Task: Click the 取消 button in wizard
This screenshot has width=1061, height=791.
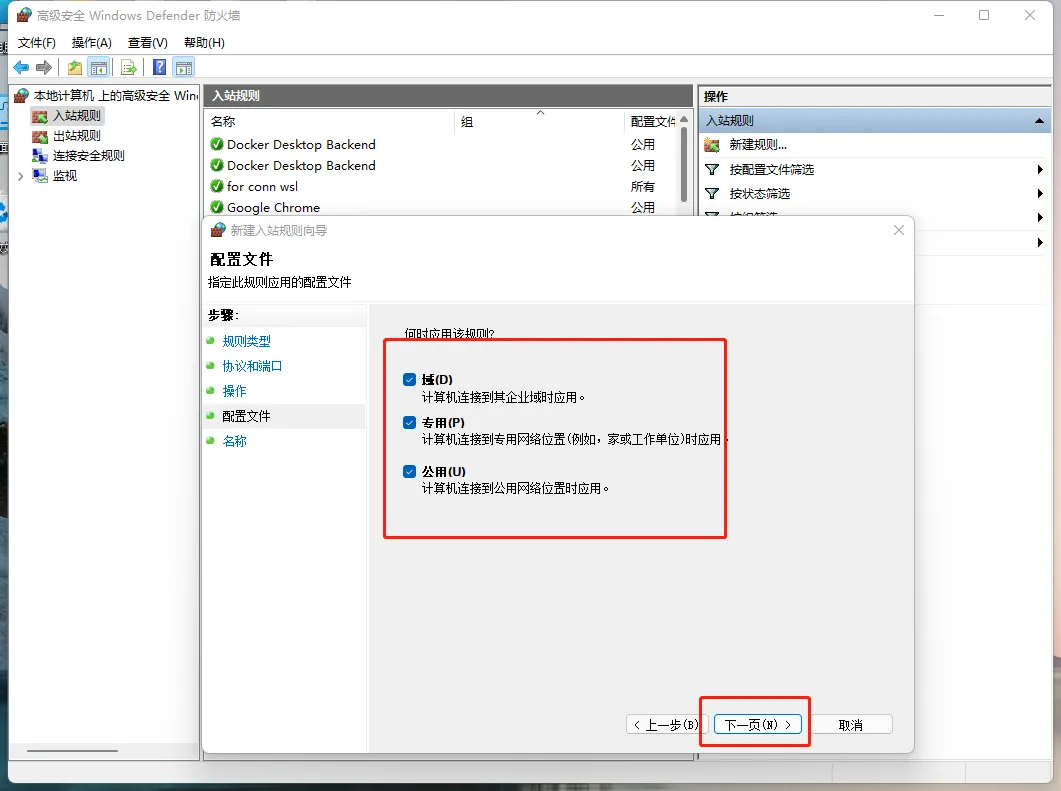Action: 851,725
